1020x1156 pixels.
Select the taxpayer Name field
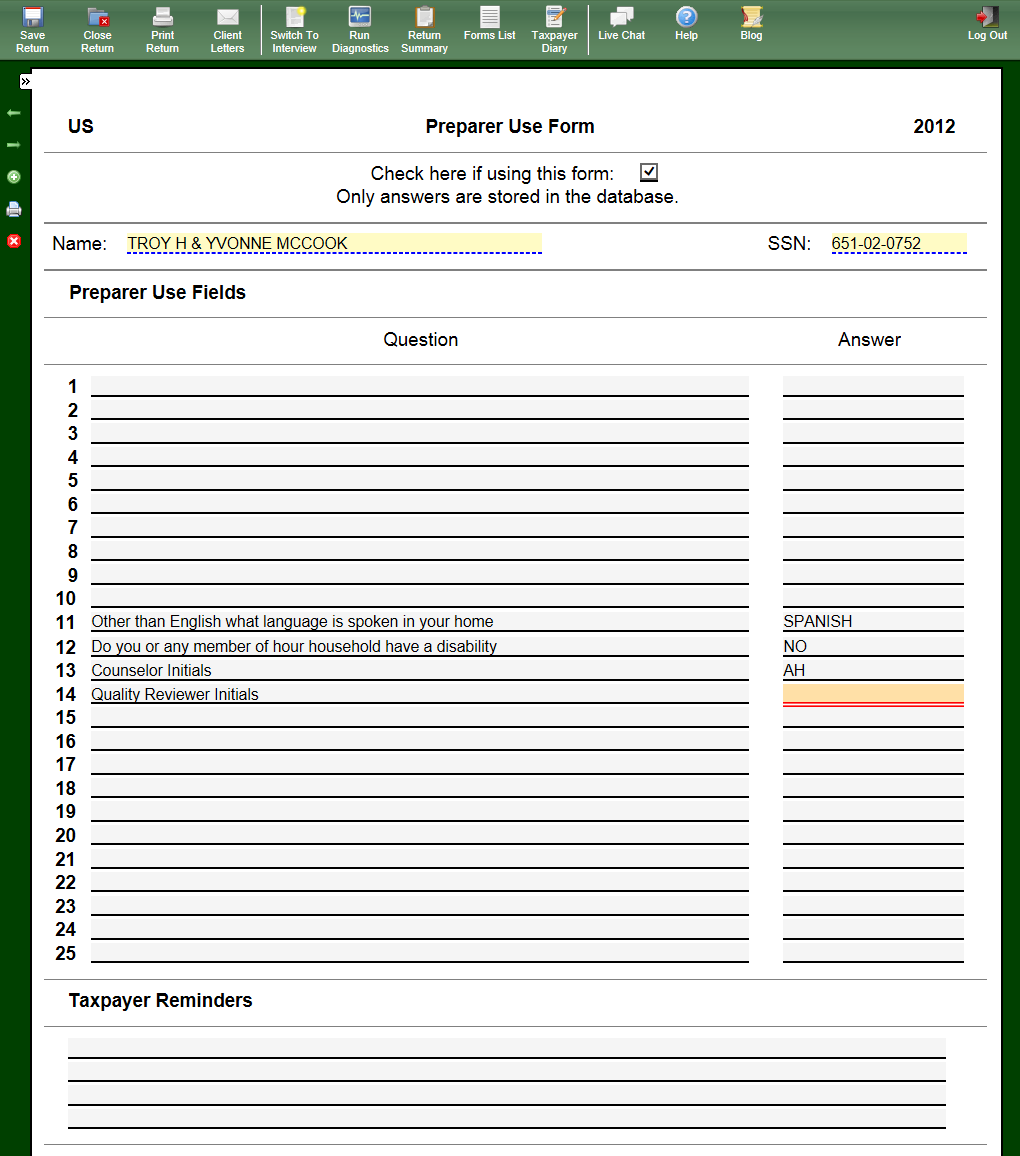334,243
